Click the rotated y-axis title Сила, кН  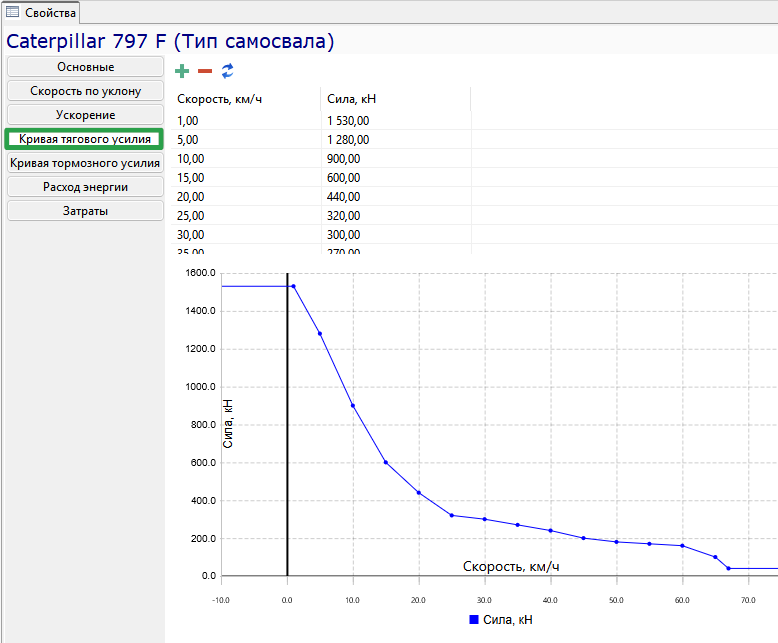(228, 424)
